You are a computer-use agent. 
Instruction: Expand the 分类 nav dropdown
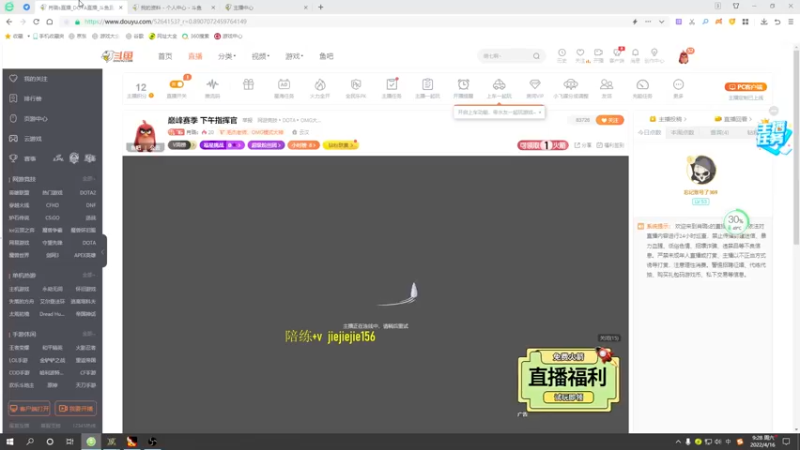(x=227, y=56)
